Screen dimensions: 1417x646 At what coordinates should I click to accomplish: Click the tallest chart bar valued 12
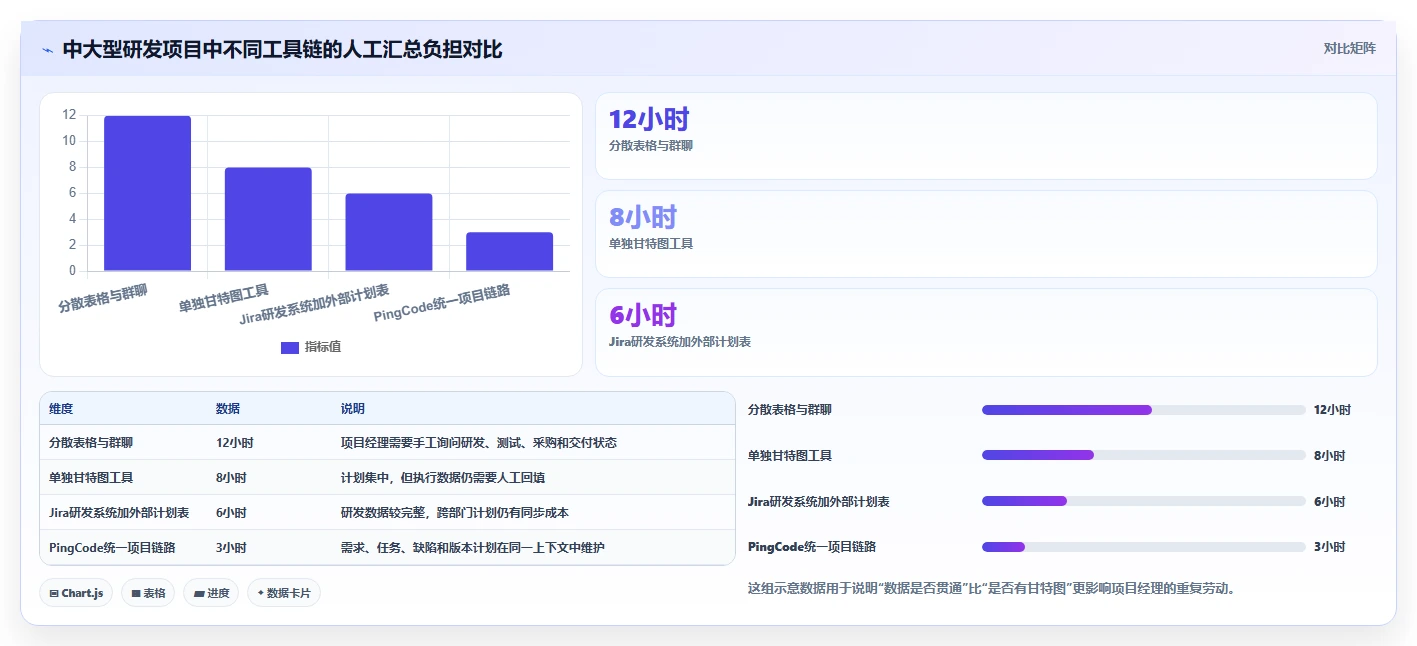(148, 193)
